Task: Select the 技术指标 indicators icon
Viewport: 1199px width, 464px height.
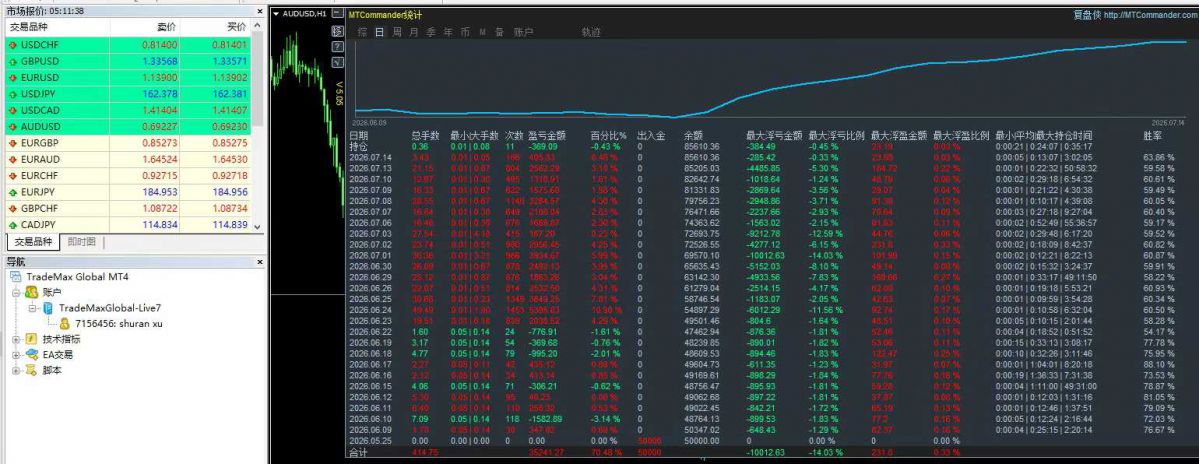Action: (31, 339)
